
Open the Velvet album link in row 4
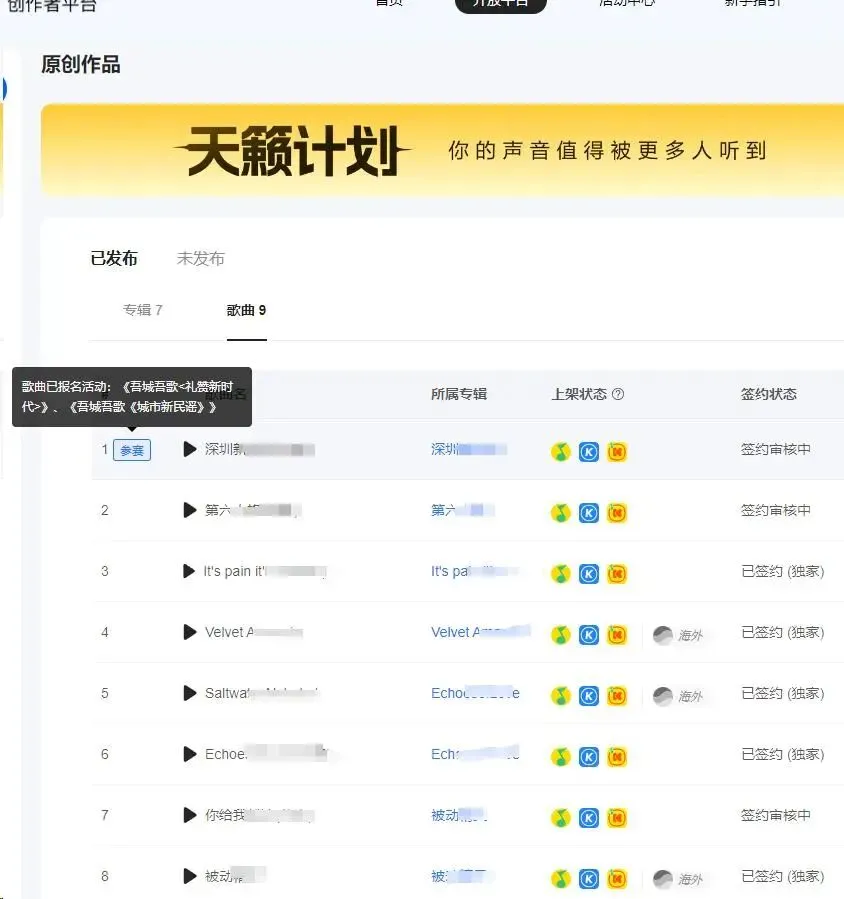coord(480,632)
